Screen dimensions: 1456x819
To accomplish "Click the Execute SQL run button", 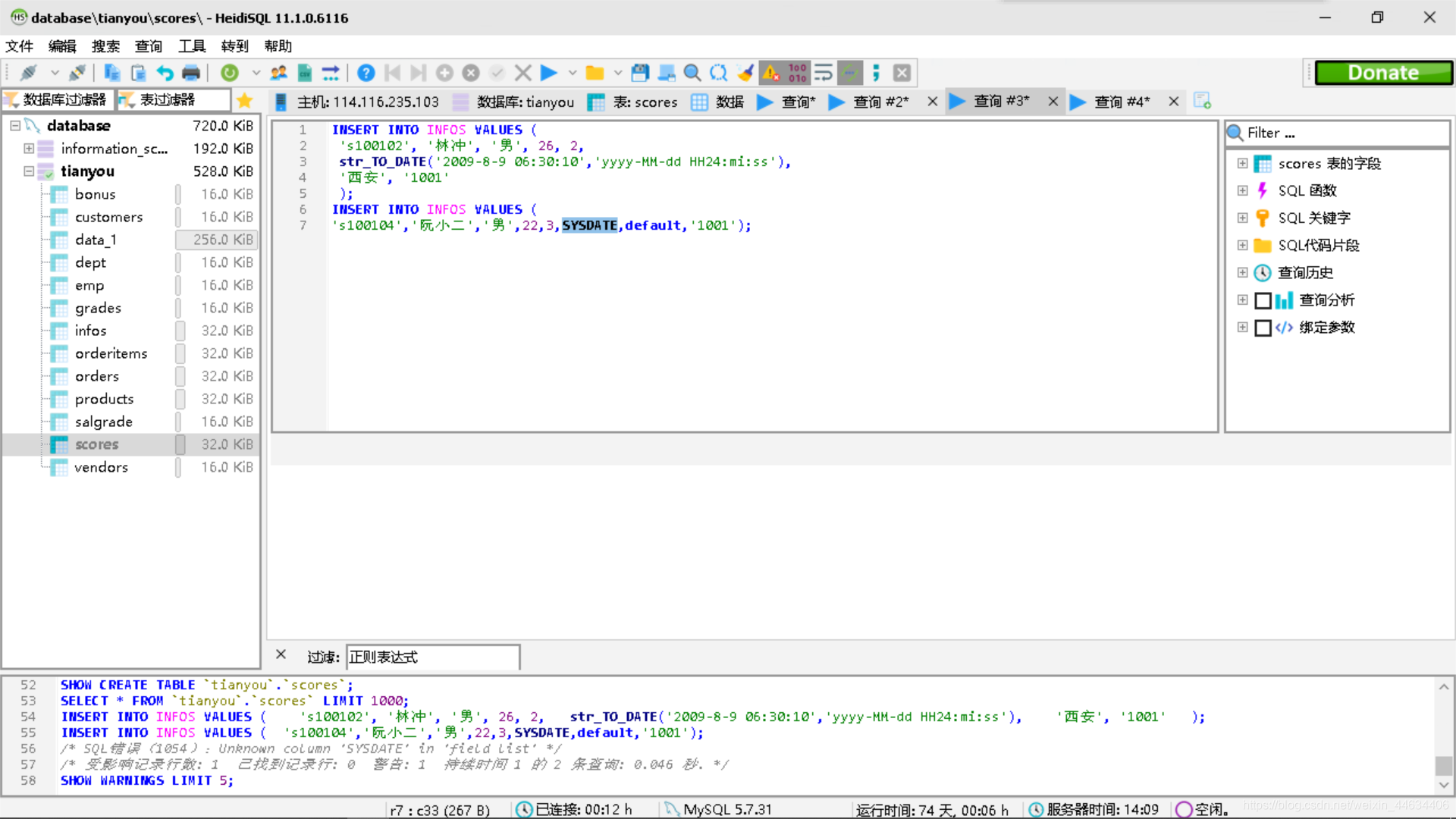I will pyautogui.click(x=548, y=73).
